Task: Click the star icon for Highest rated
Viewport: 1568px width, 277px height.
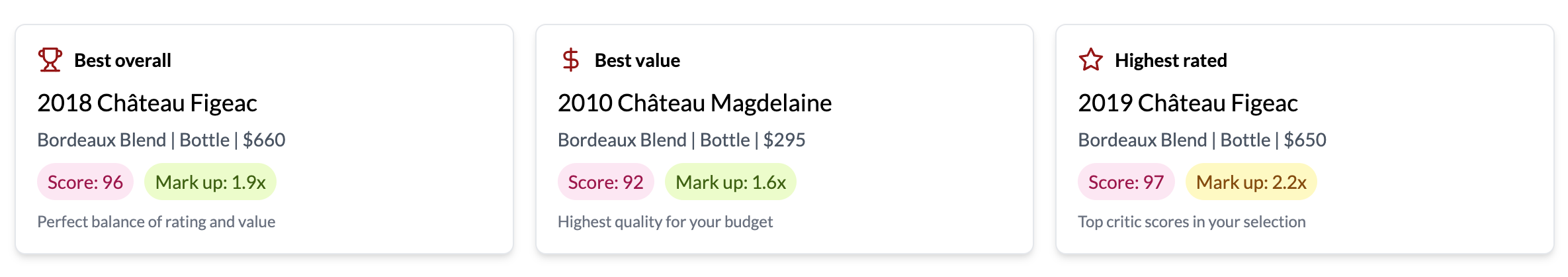Action: [x=1090, y=60]
